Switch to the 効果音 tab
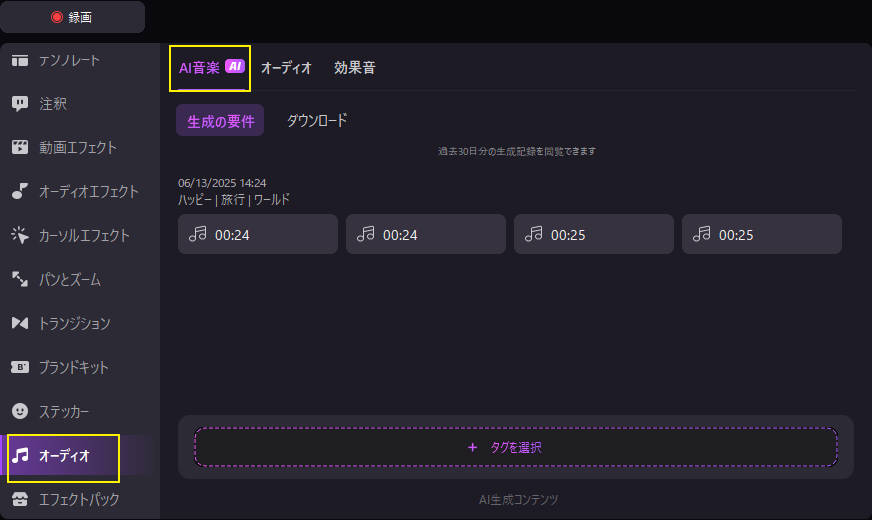 [355, 68]
